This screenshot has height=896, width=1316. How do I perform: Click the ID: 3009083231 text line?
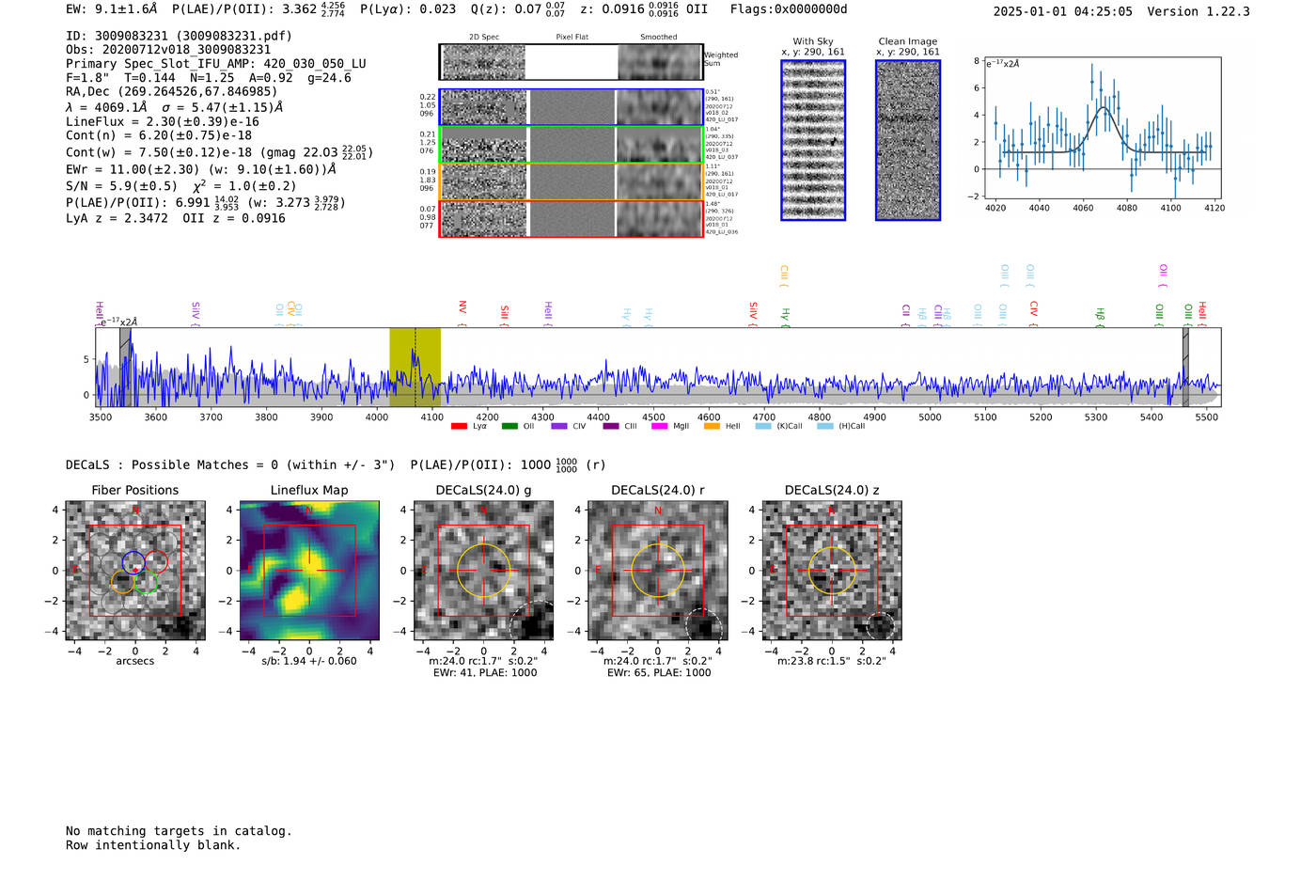click(x=179, y=36)
